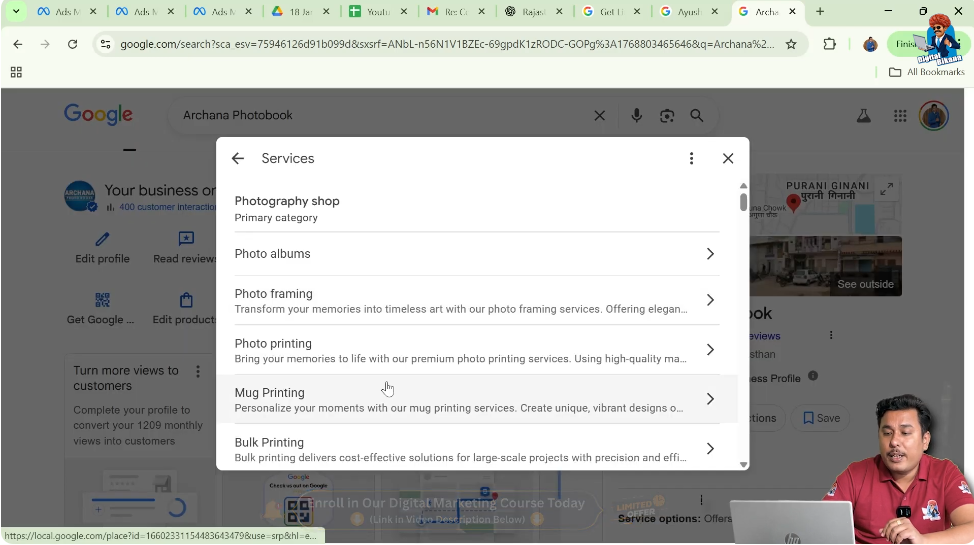The height and width of the screenshot is (545, 974).
Task: Click the scrollbar down arrow in Services
Action: click(743, 465)
